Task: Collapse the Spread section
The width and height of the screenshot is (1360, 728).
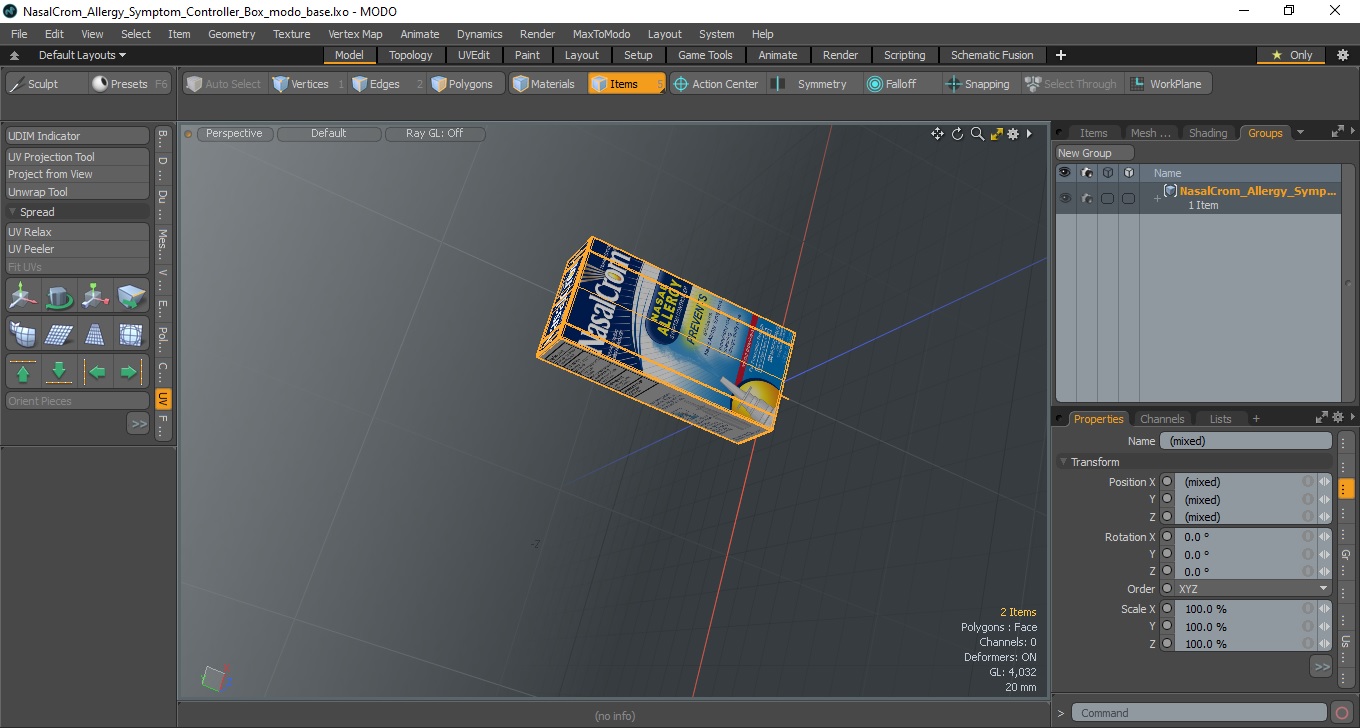Action: 12,212
